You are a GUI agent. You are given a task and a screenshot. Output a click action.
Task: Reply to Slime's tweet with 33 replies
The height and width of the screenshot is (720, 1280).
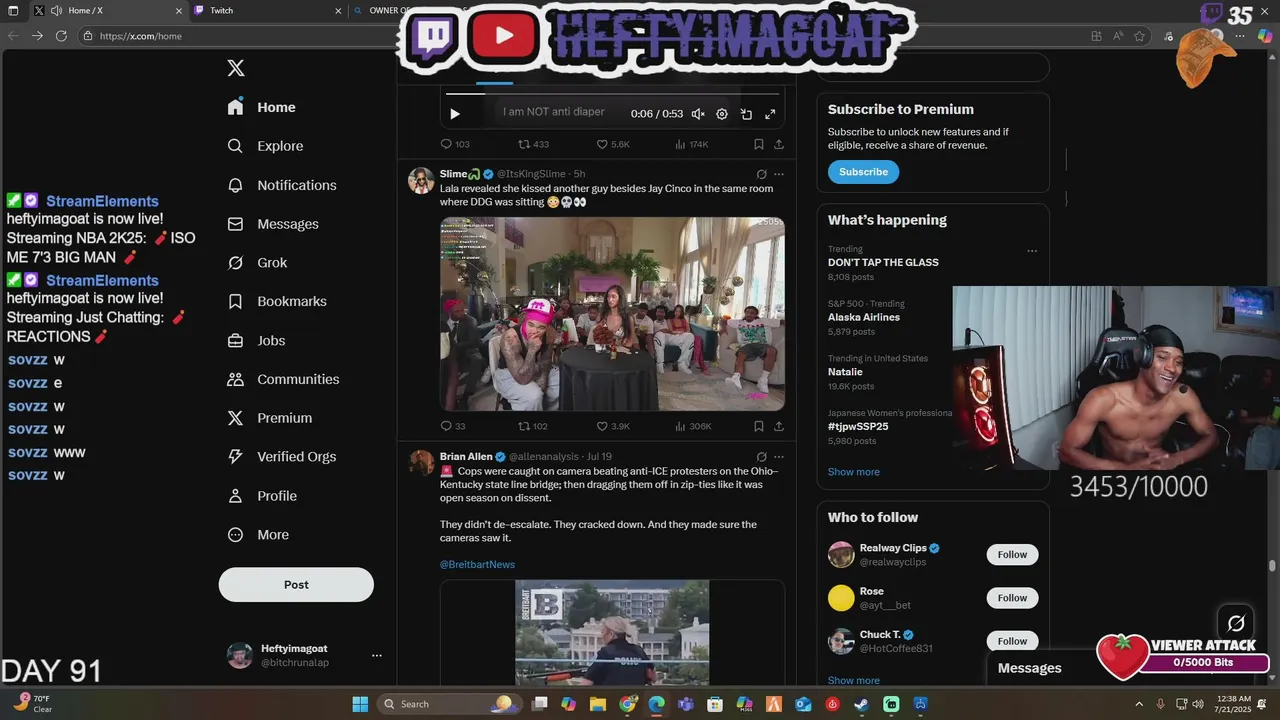point(453,426)
